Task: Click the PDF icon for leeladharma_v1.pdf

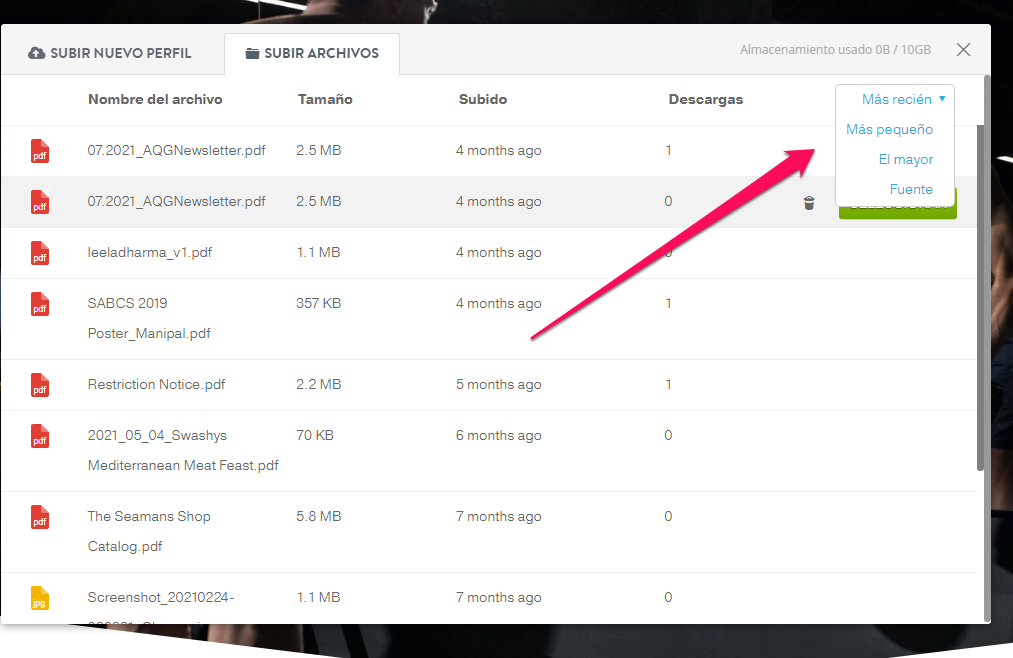Action: pyautogui.click(x=40, y=253)
